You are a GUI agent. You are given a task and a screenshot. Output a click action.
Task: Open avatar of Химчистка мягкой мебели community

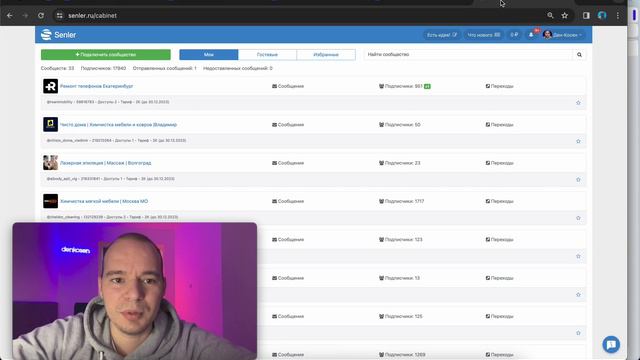tap(51, 201)
